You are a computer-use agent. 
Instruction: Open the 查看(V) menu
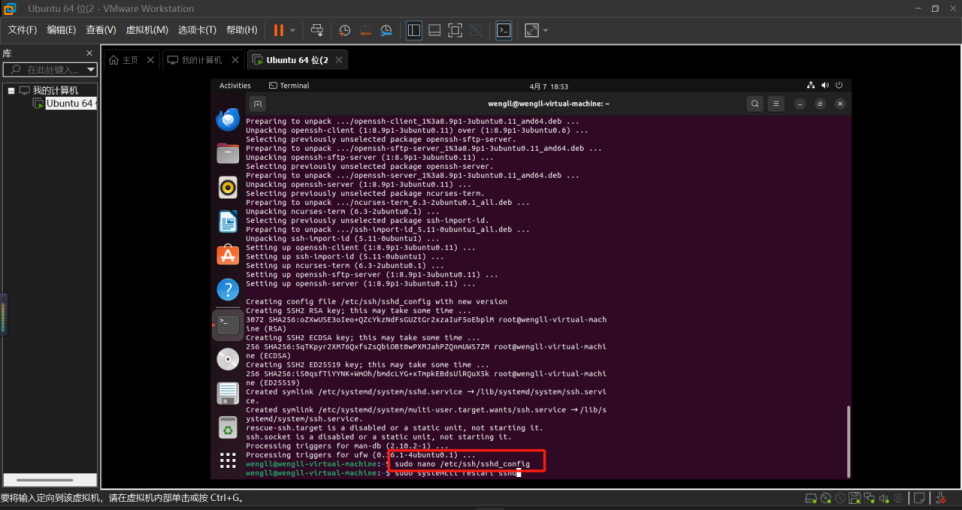[101, 30]
